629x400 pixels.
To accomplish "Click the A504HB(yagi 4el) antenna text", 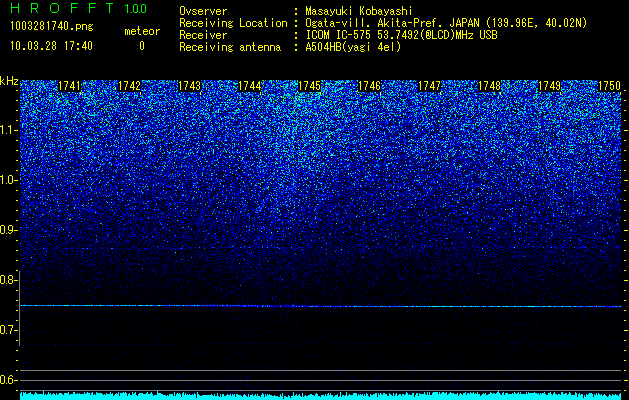I will [353, 47].
